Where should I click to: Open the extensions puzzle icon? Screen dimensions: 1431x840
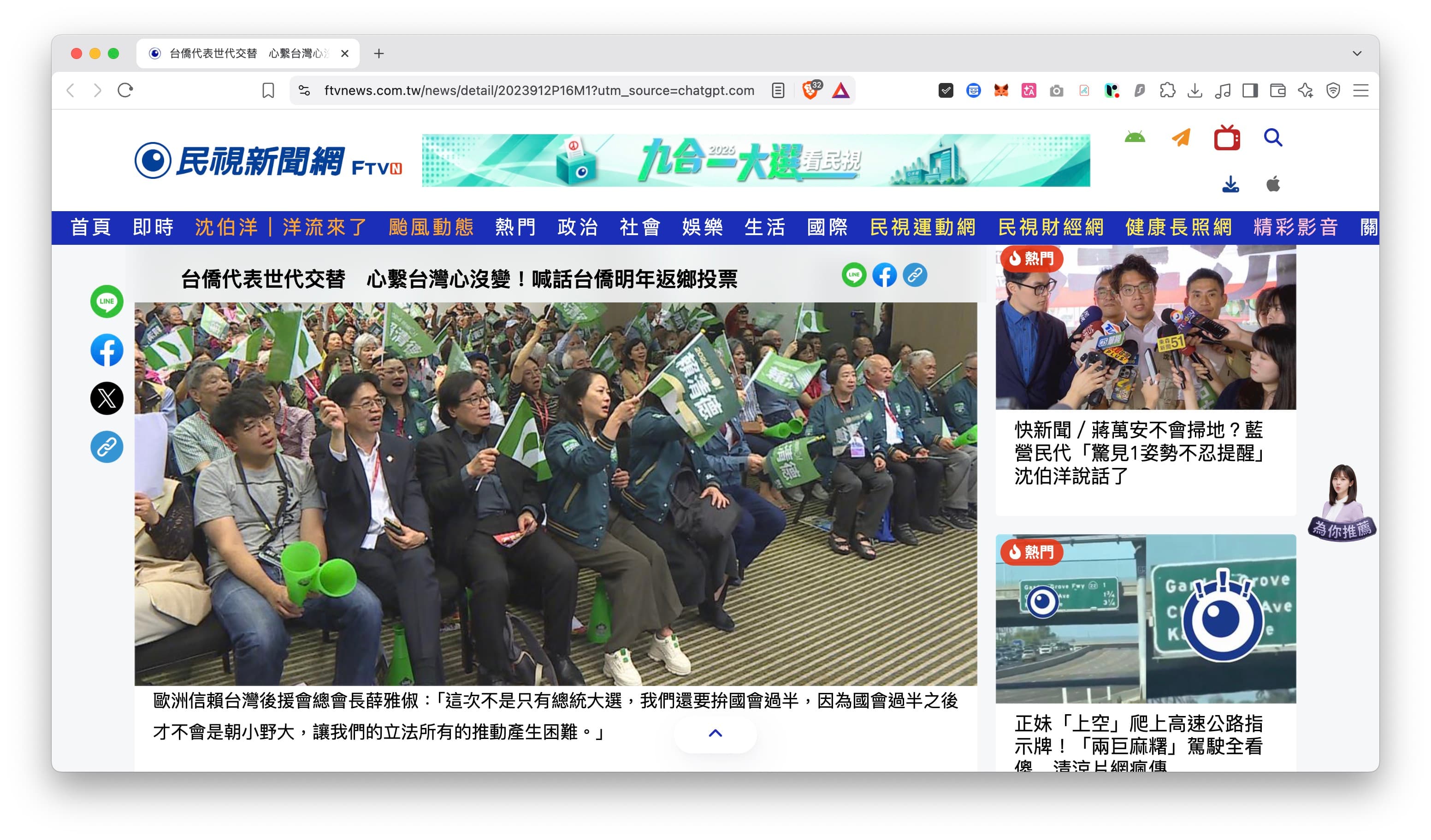click(x=1167, y=90)
